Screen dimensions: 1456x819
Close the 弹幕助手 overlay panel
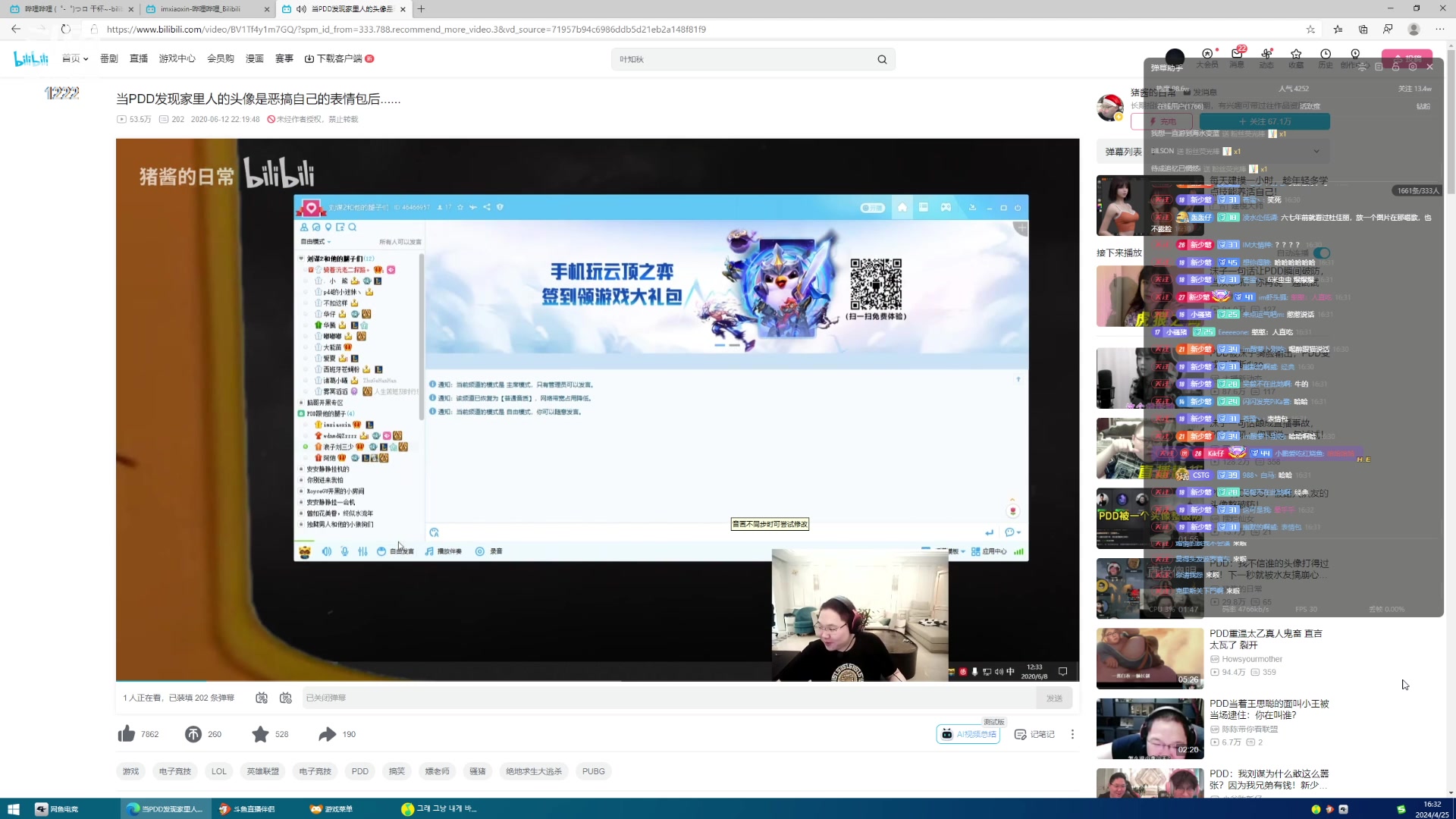[x=1429, y=67]
